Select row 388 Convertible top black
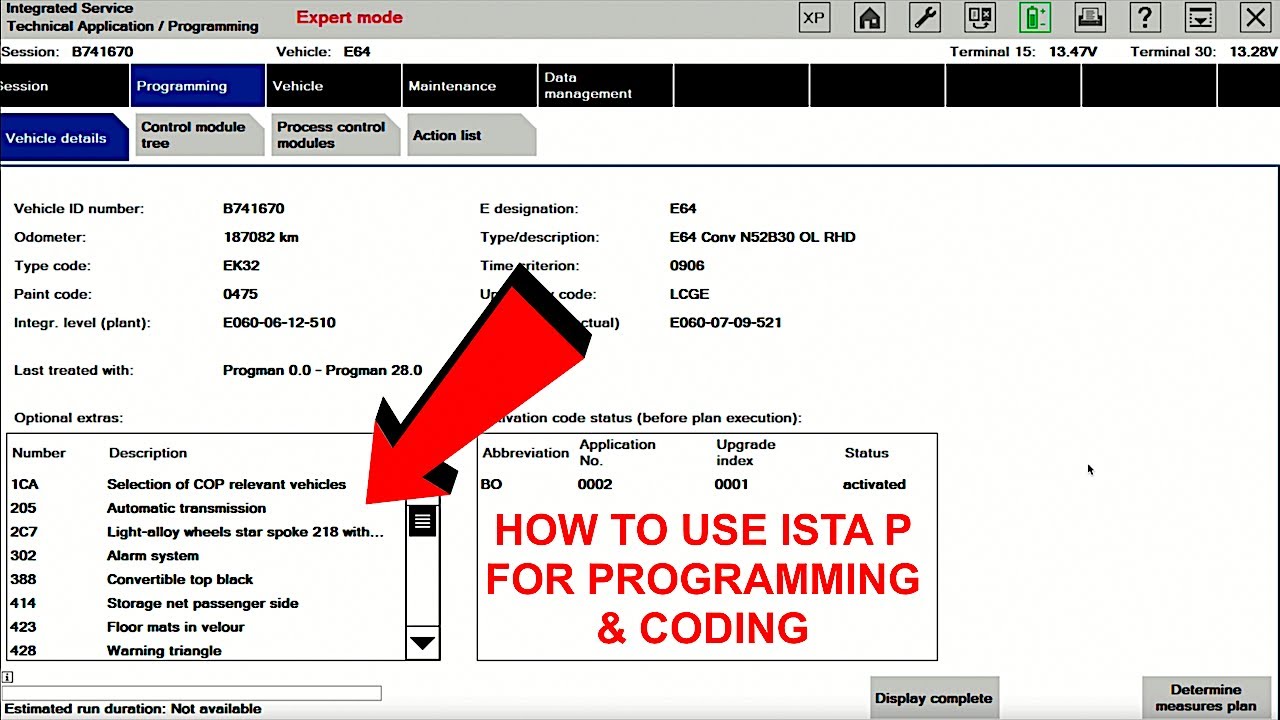Image resolution: width=1280 pixels, height=720 pixels. pos(206,579)
